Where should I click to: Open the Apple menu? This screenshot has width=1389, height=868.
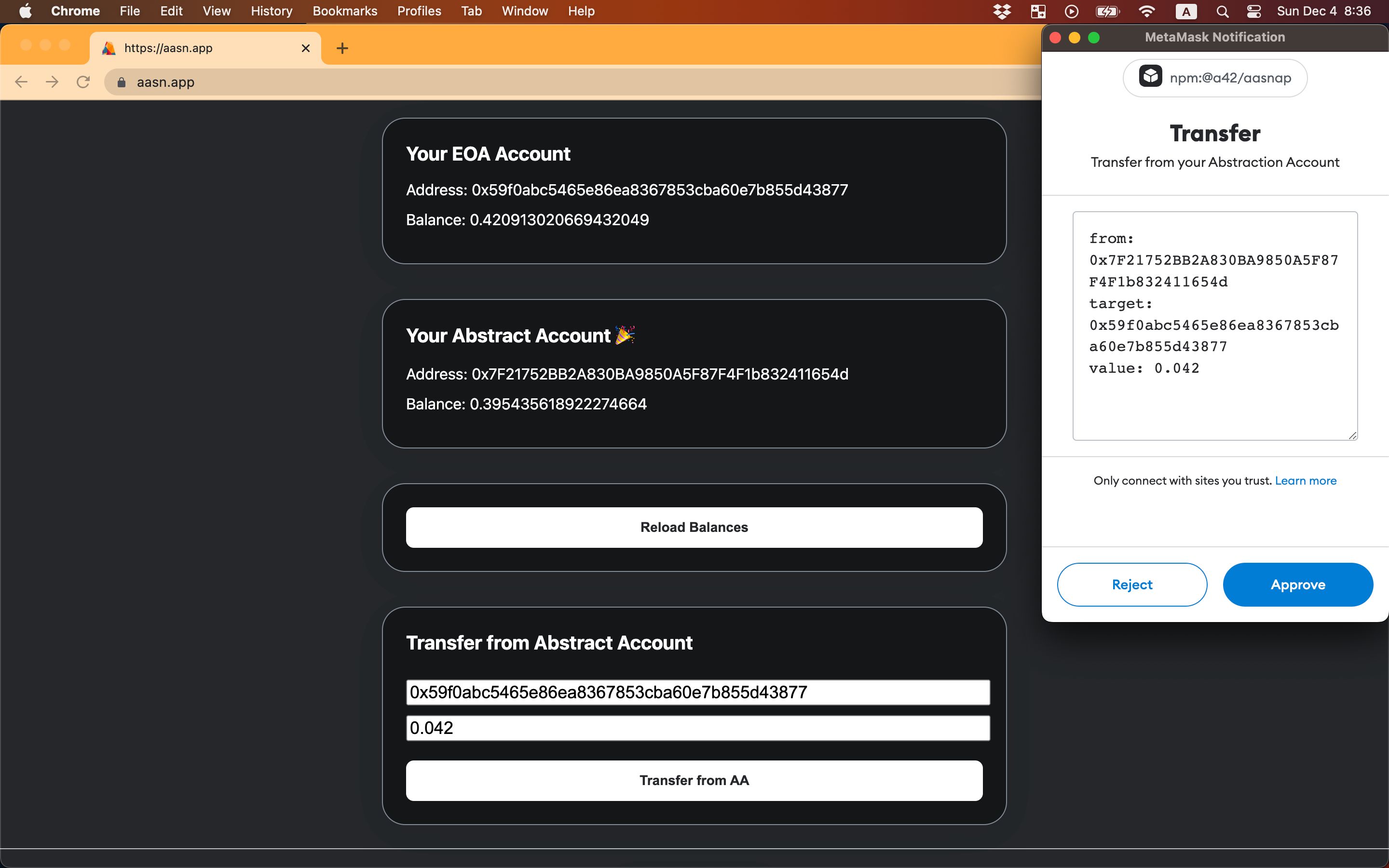pyautogui.click(x=25, y=11)
